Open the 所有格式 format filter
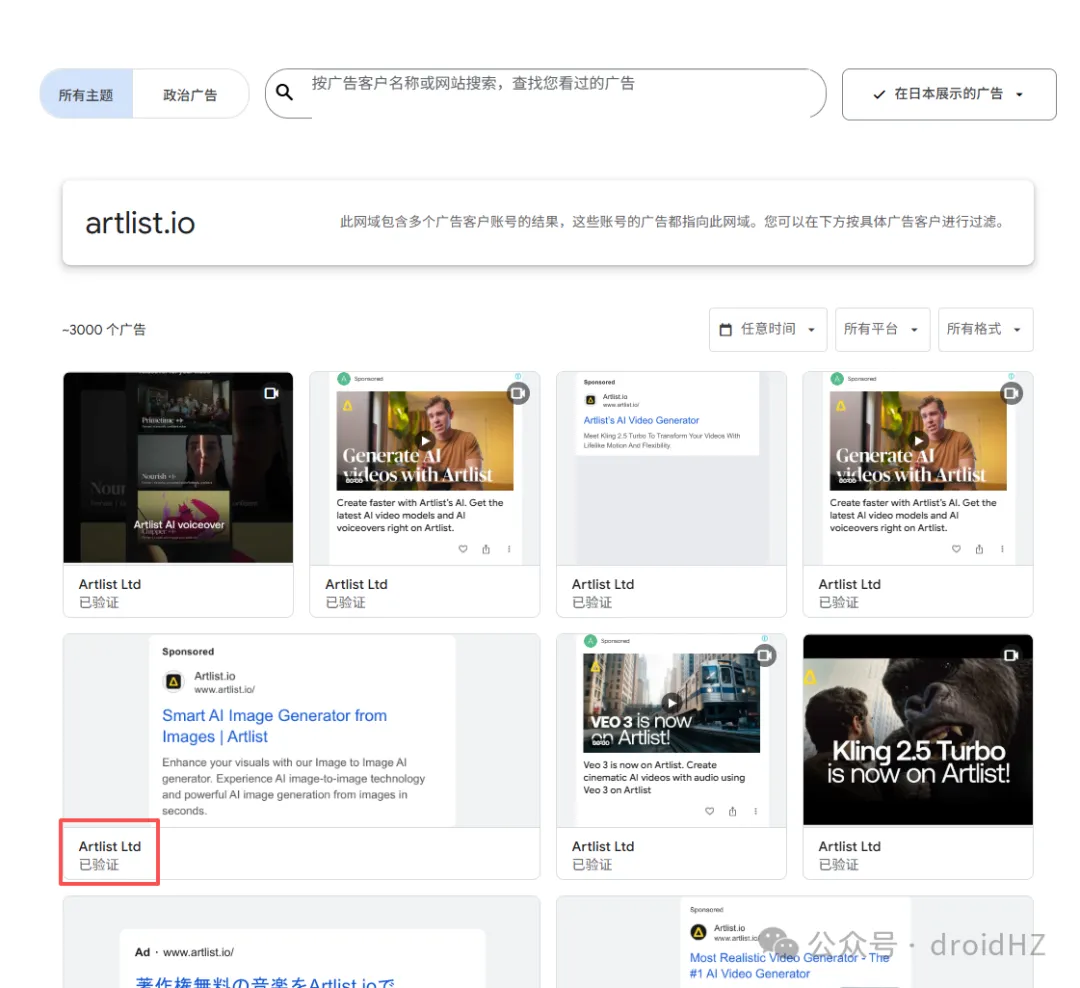 point(984,329)
